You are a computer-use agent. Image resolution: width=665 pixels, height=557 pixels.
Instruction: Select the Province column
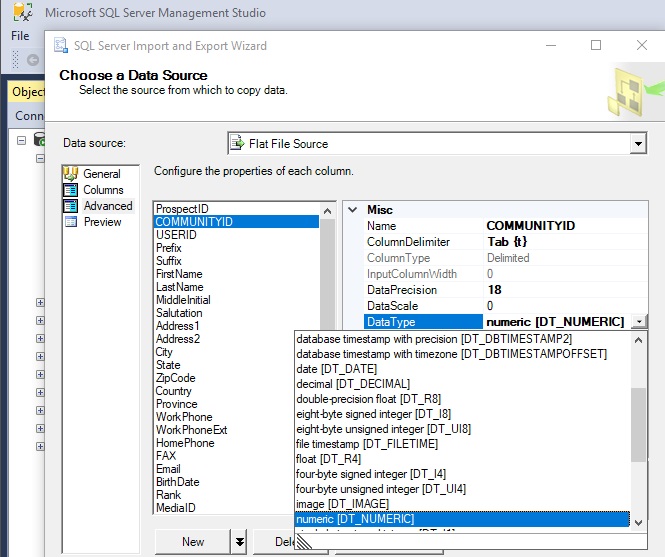tap(176, 404)
